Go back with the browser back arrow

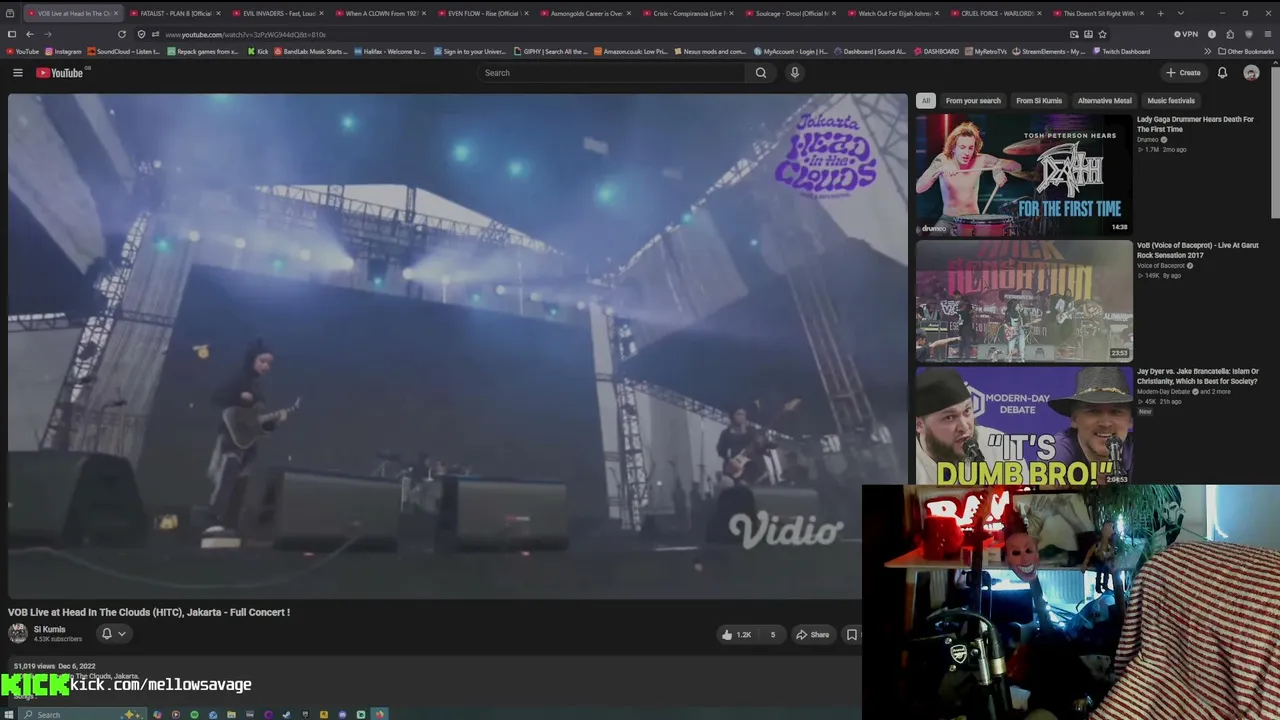pyautogui.click(x=29, y=34)
